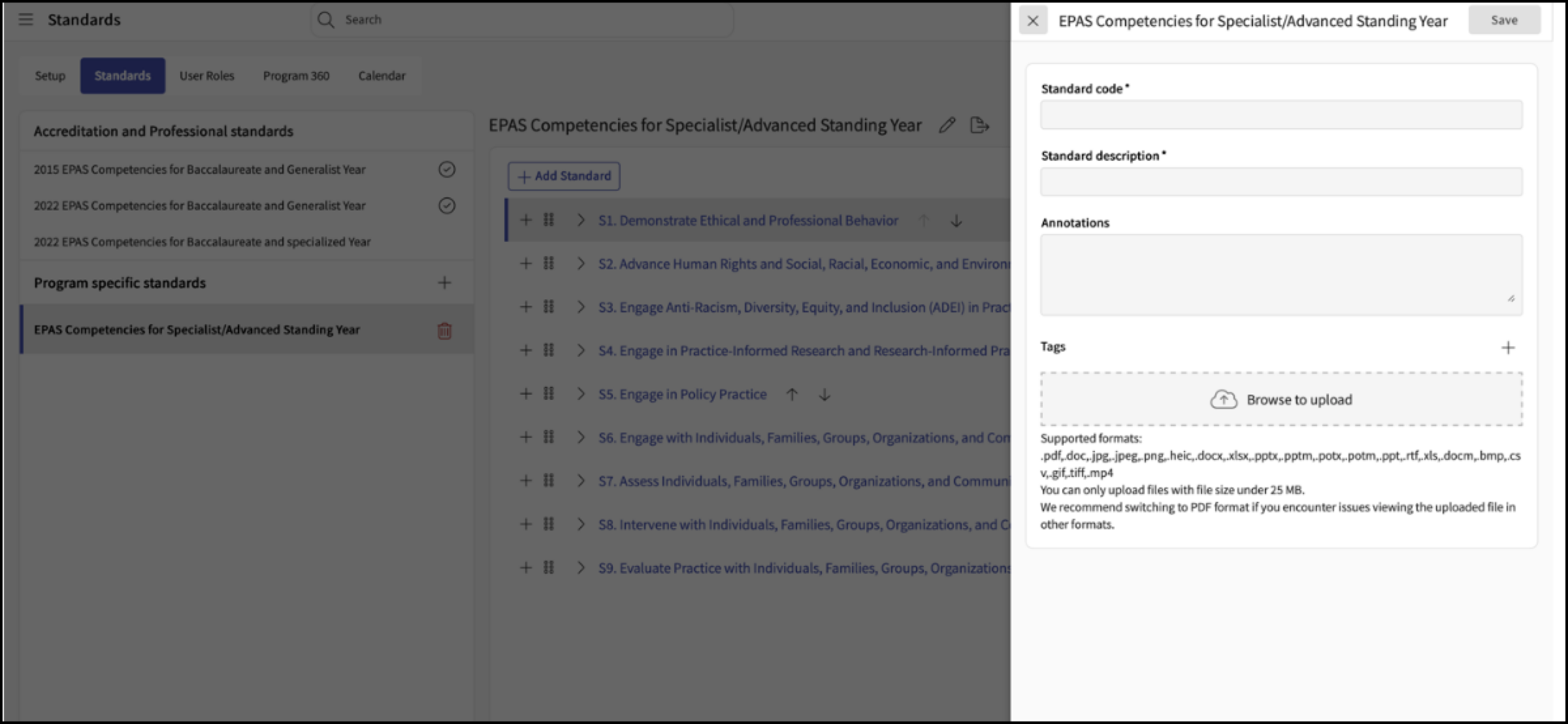
Task: Select the Standards tab
Action: (x=123, y=76)
